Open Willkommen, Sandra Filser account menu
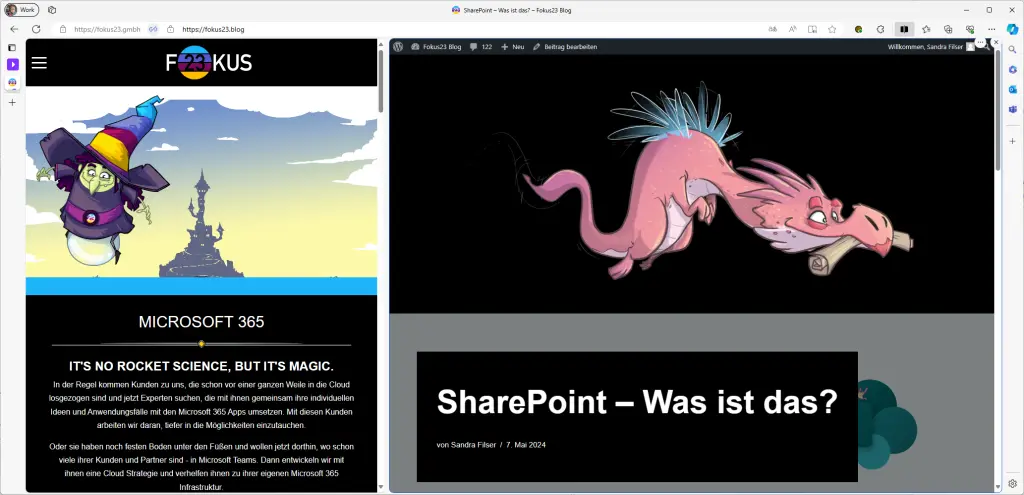The image size is (1024, 495). tap(931, 46)
